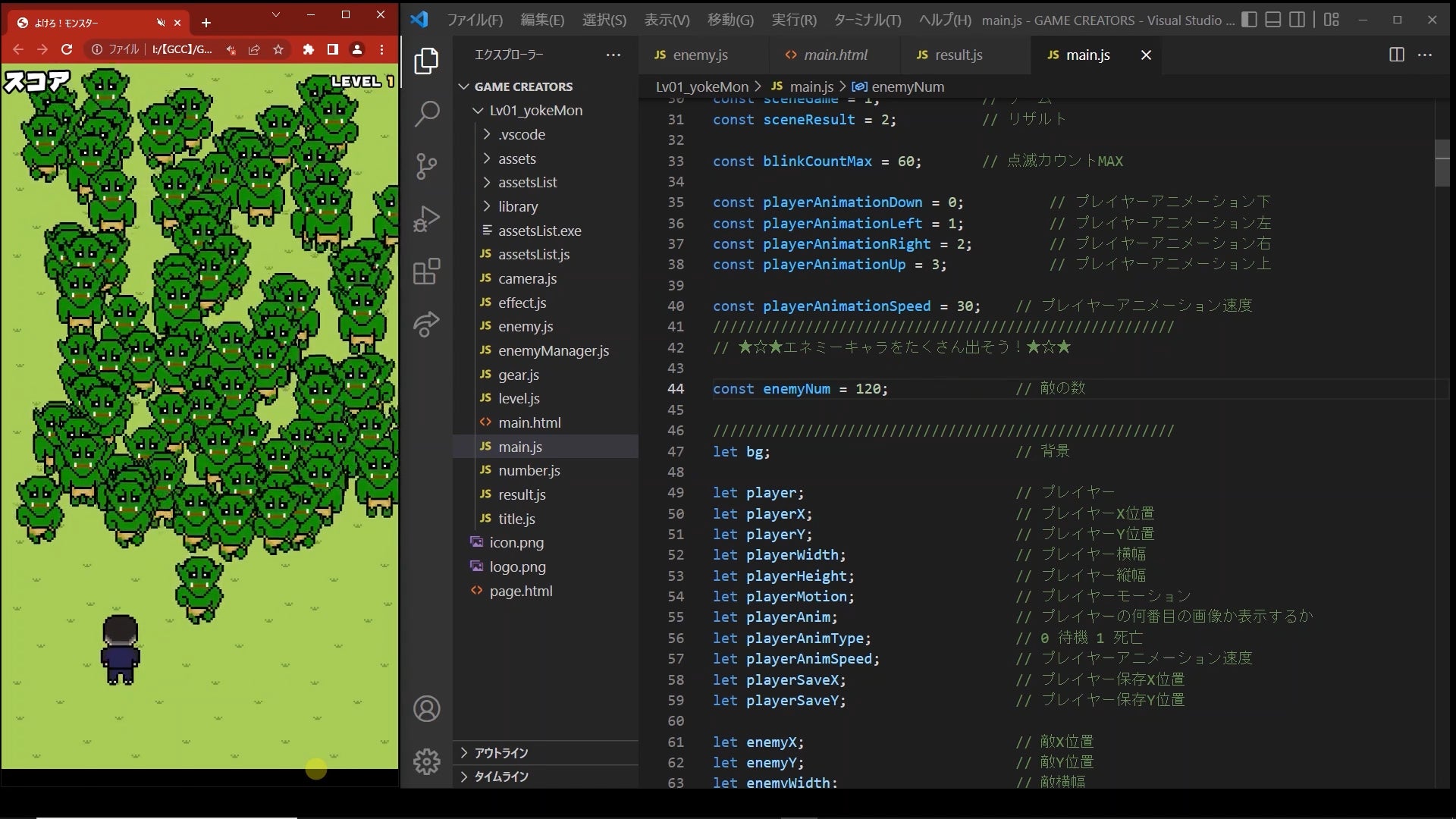This screenshot has width=1456, height=819.
Task: Click the Chrome address bar
Action: click(x=182, y=49)
